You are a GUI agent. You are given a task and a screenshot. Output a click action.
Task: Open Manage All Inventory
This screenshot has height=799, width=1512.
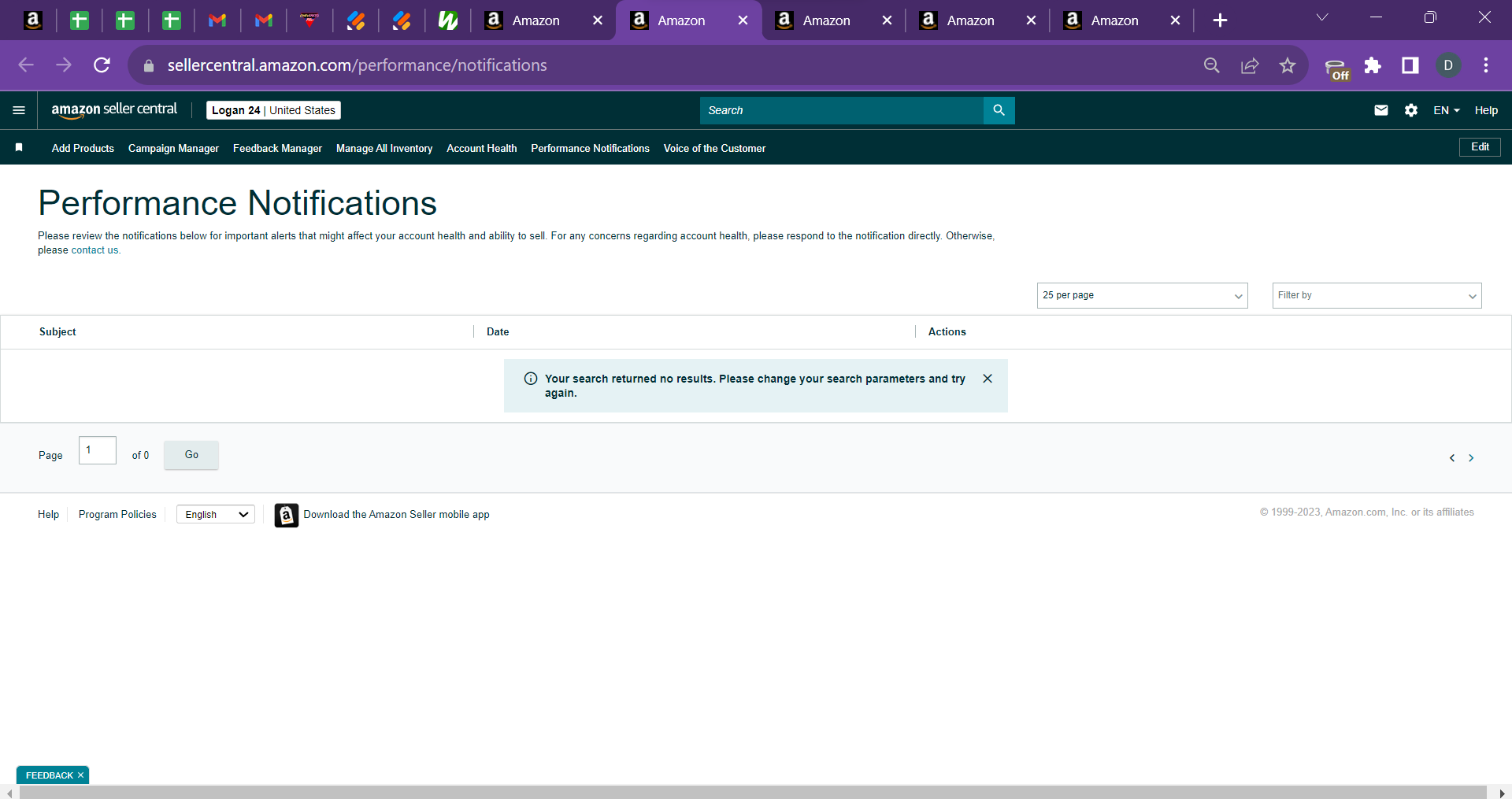pyautogui.click(x=384, y=148)
